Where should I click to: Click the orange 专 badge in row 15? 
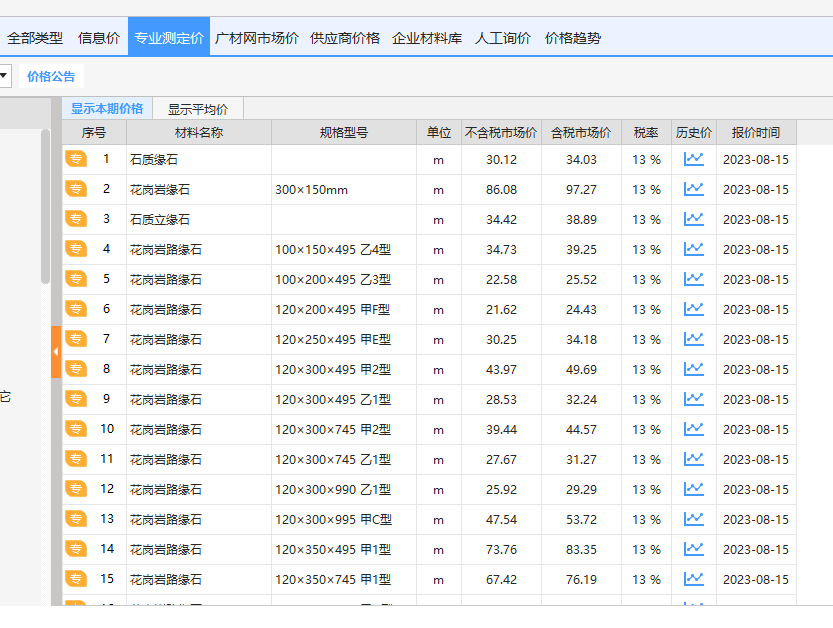point(76,579)
